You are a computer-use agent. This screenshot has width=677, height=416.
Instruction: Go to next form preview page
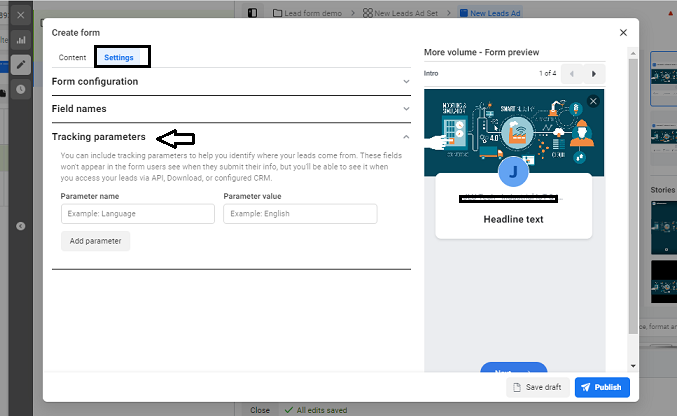pos(594,73)
